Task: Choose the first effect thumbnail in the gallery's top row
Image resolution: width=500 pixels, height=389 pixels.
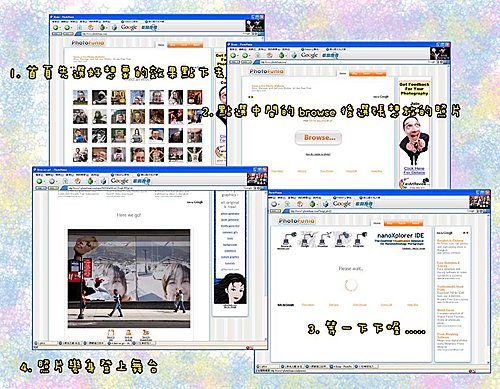Action: [x=80, y=97]
